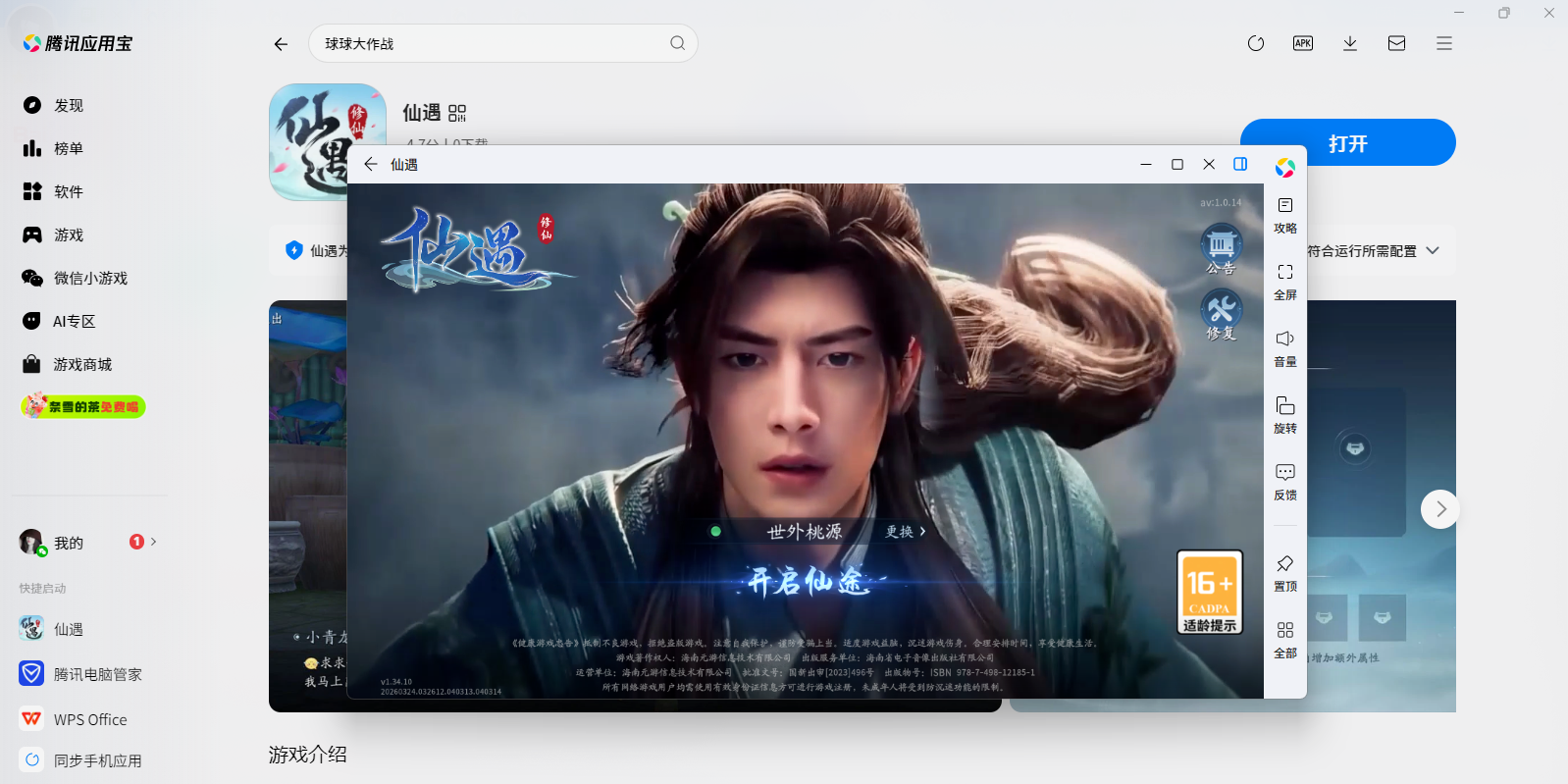Toggle the side panel in game title bar
Viewport: 1568px width, 784px height.
(x=1240, y=164)
